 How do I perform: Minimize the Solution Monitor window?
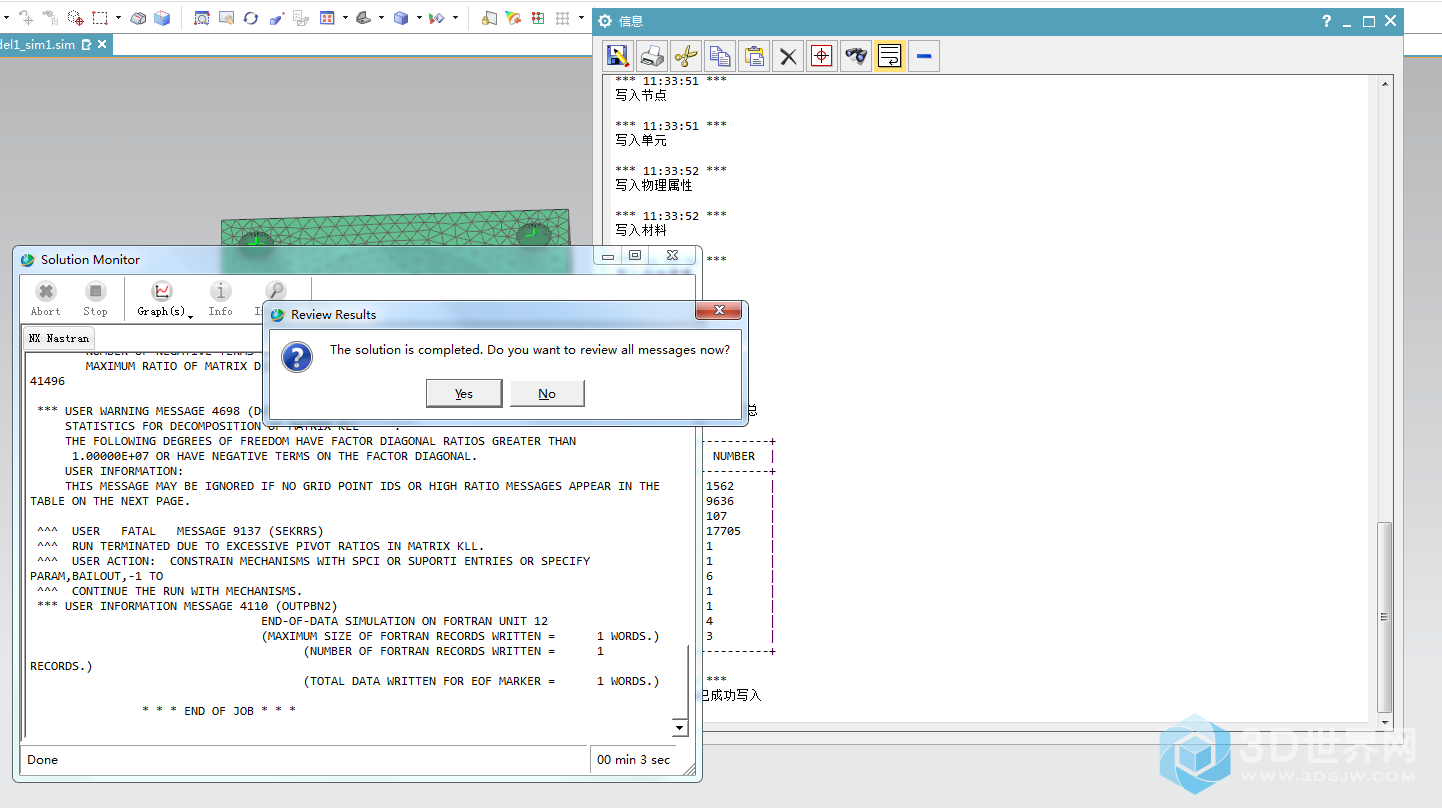(608, 256)
